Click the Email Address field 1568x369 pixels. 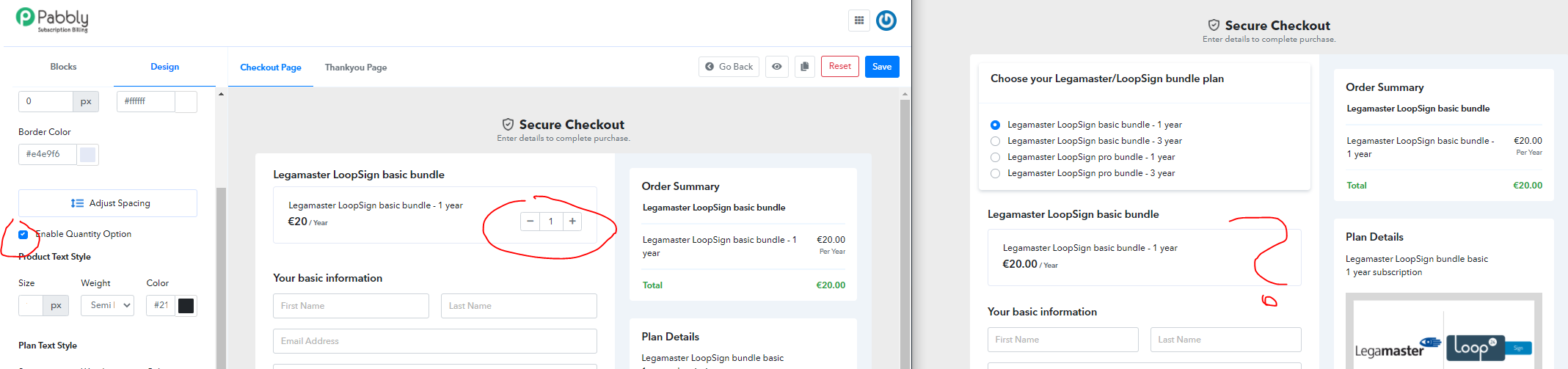click(435, 341)
